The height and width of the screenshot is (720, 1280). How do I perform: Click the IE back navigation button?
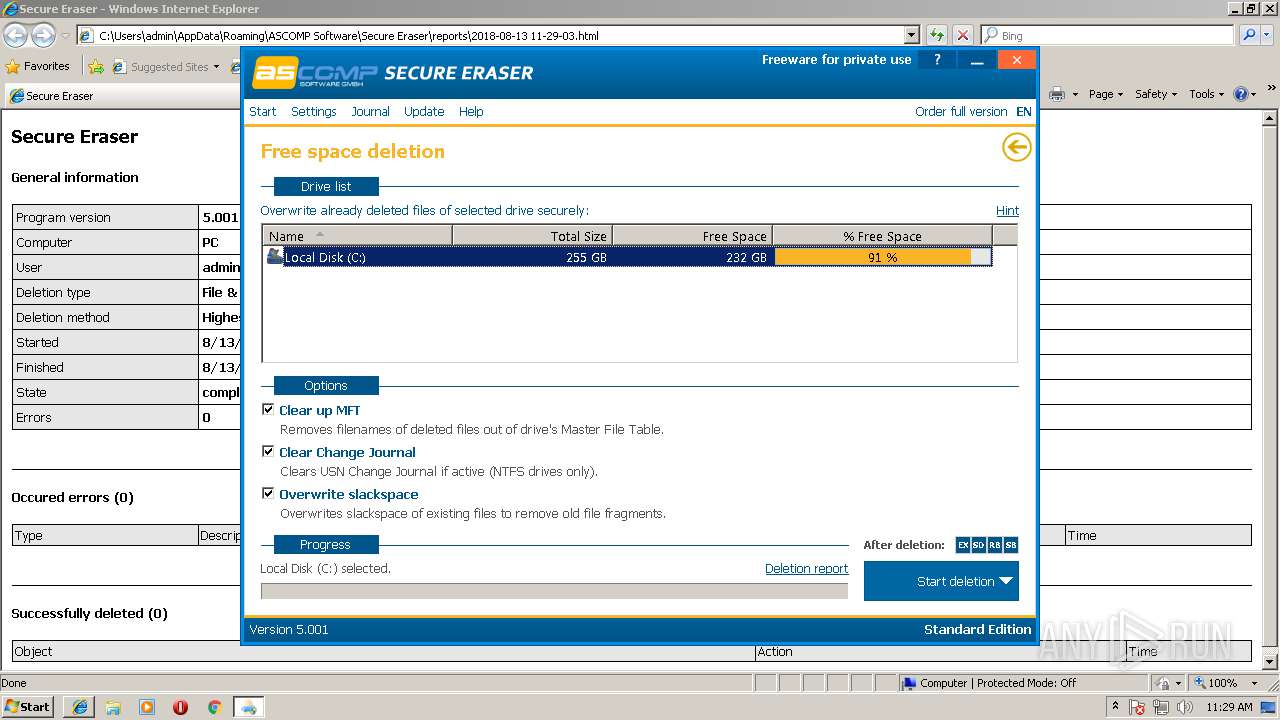[x=15, y=35]
